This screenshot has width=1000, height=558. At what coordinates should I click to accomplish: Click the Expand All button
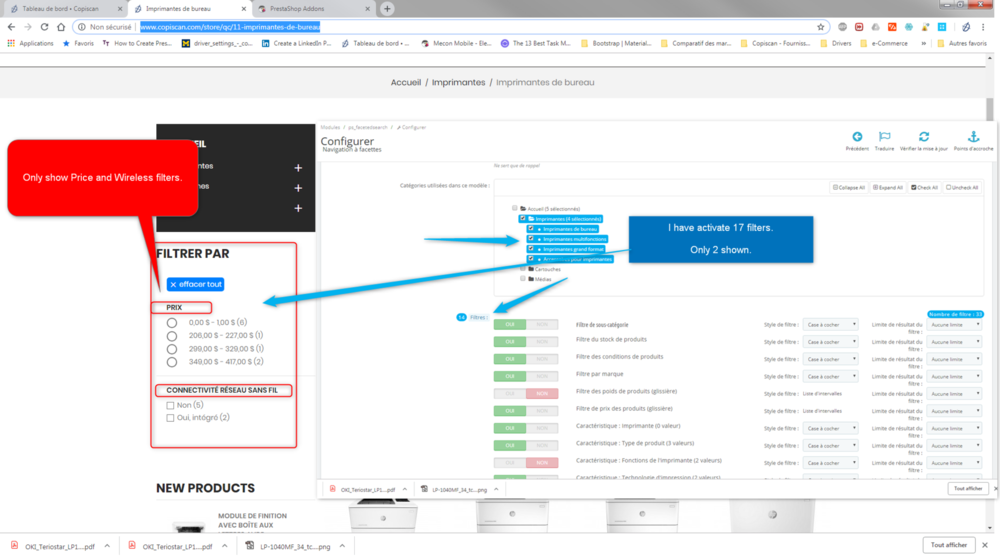coord(888,187)
